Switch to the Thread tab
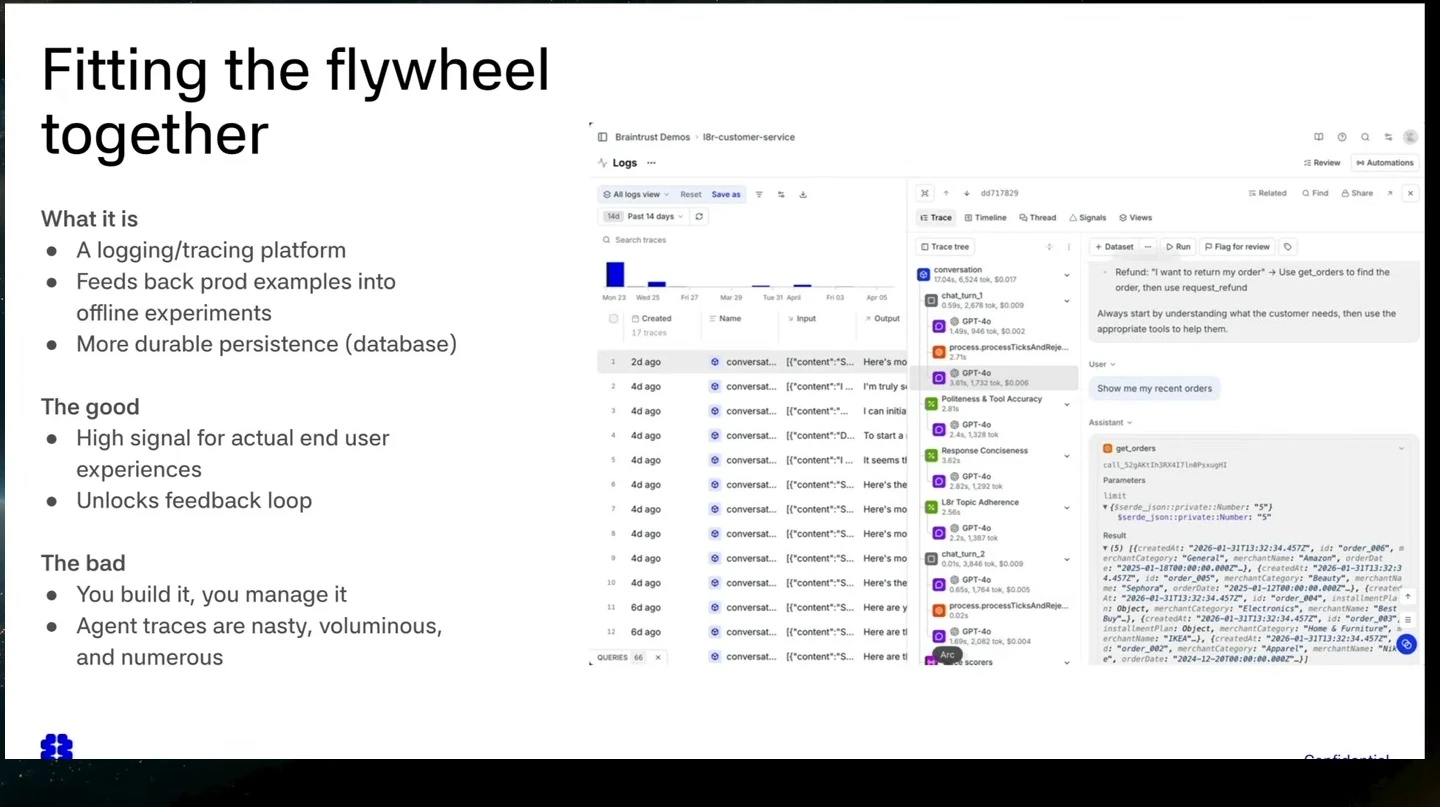The height and width of the screenshot is (807, 1440). pos(1037,217)
